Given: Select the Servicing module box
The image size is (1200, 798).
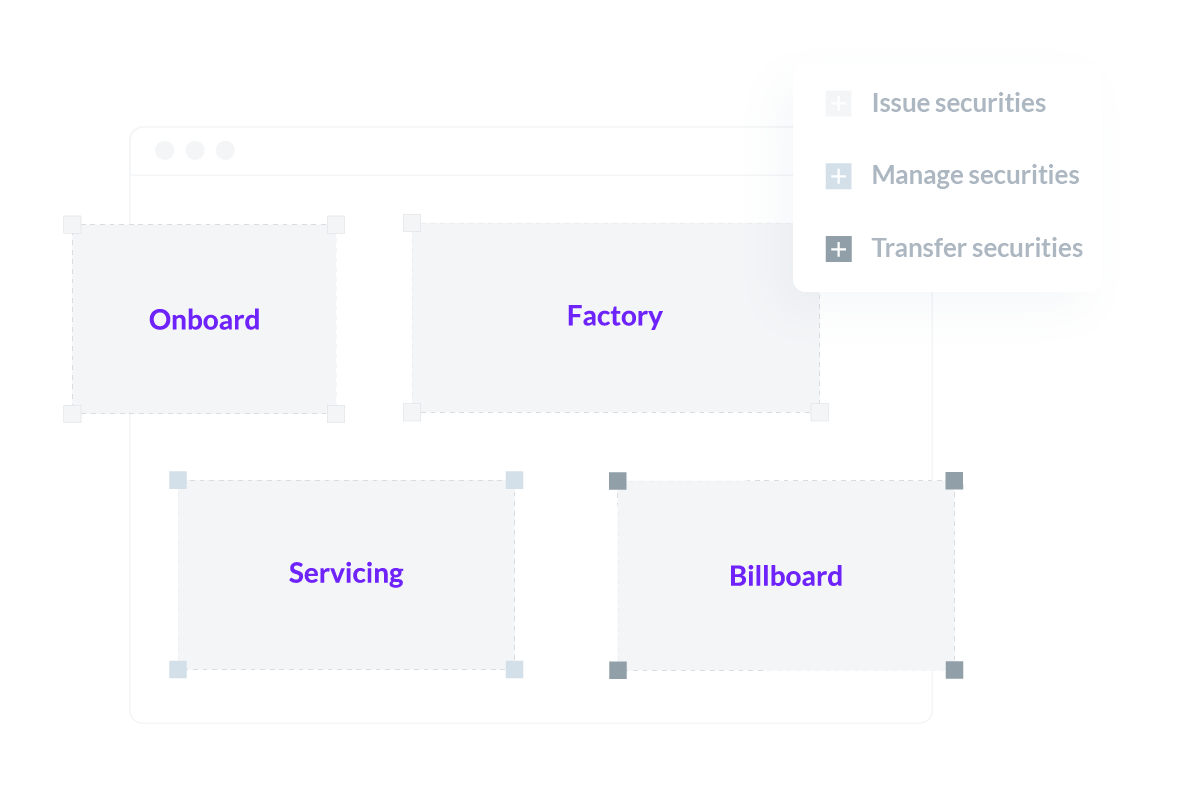Looking at the screenshot, I should pos(346,574).
